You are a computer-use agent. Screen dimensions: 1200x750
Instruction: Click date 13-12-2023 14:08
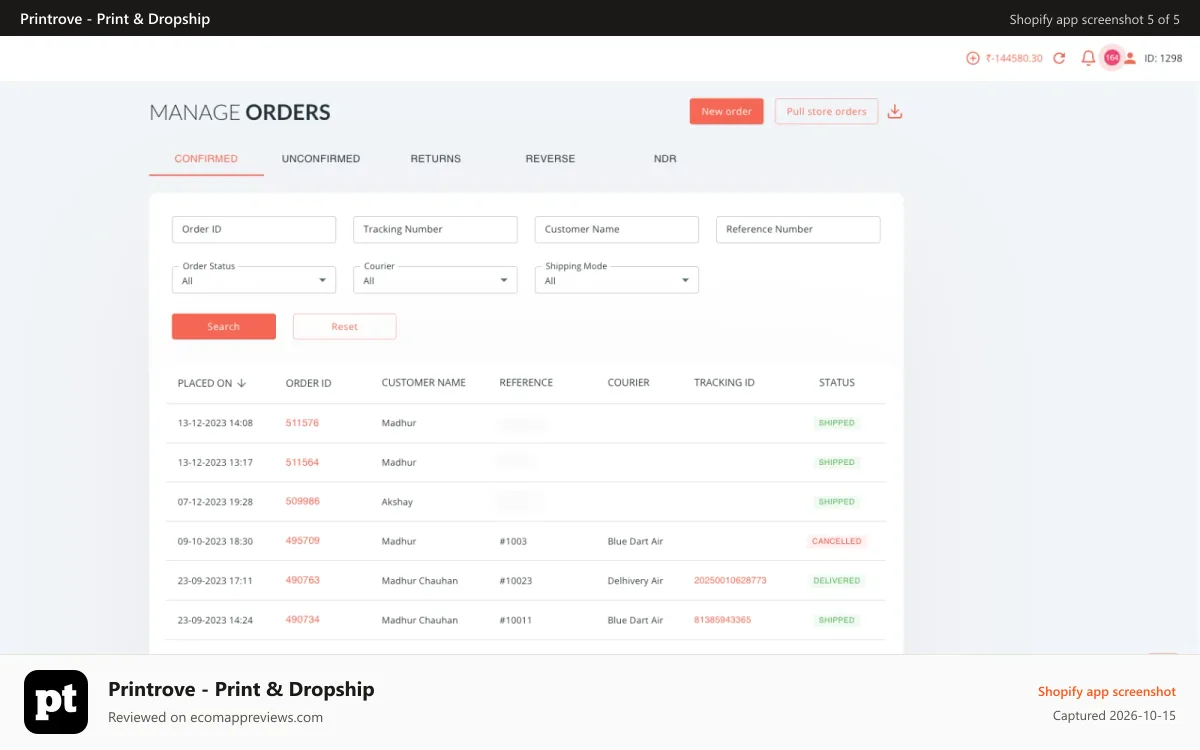(215, 423)
